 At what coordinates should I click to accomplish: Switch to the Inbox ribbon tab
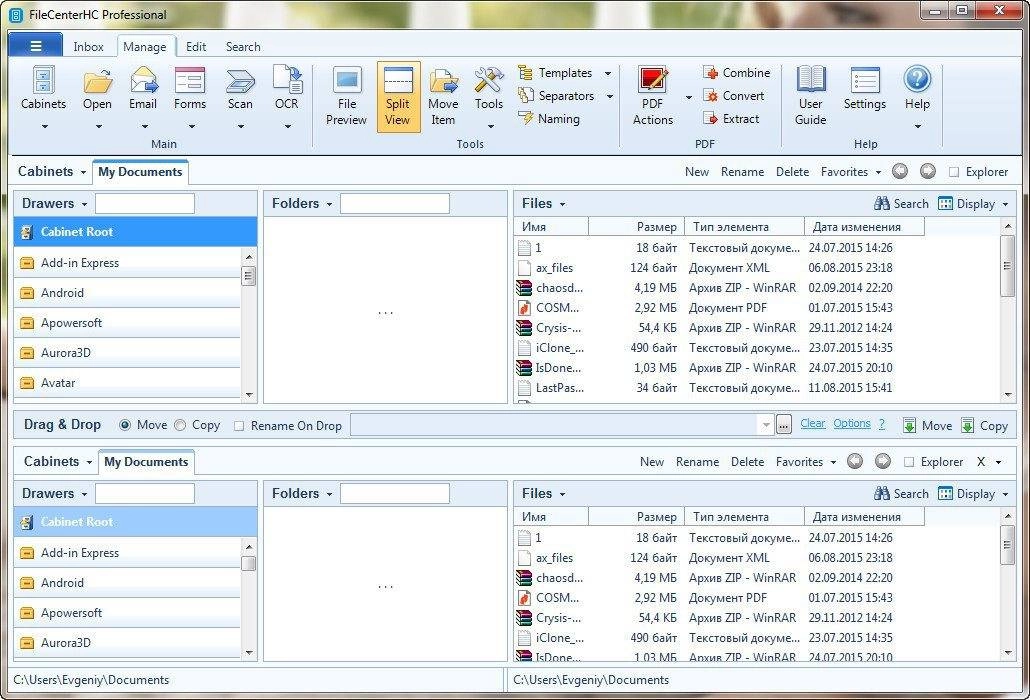point(88,47)
